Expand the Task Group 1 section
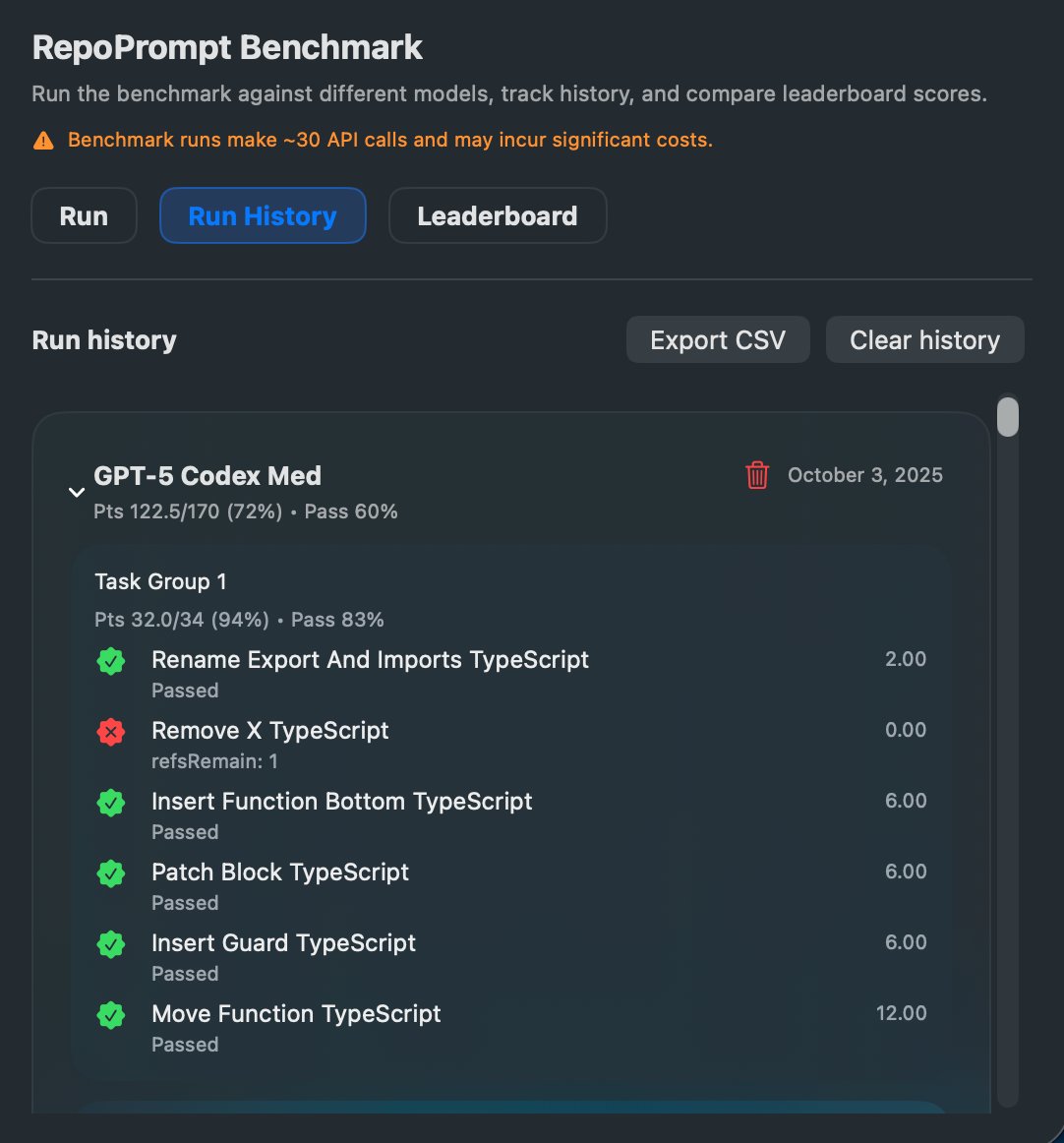 tap(160, 581)
